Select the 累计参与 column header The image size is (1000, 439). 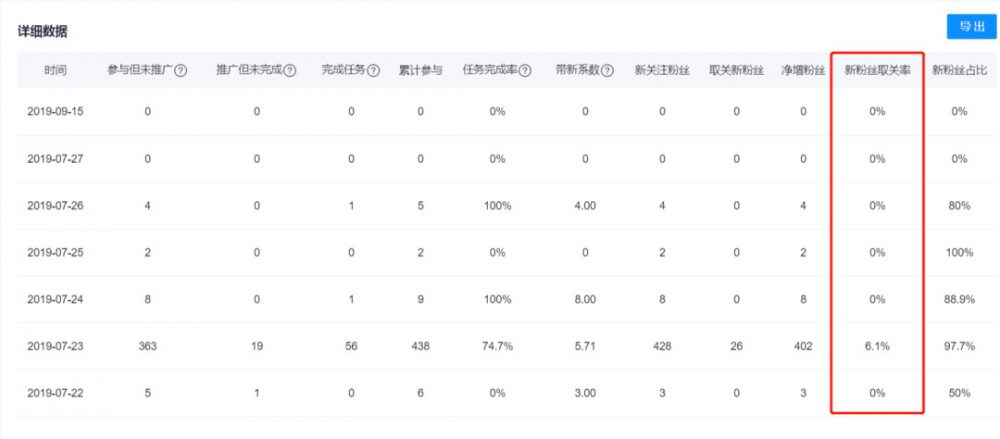coord(420,71)
